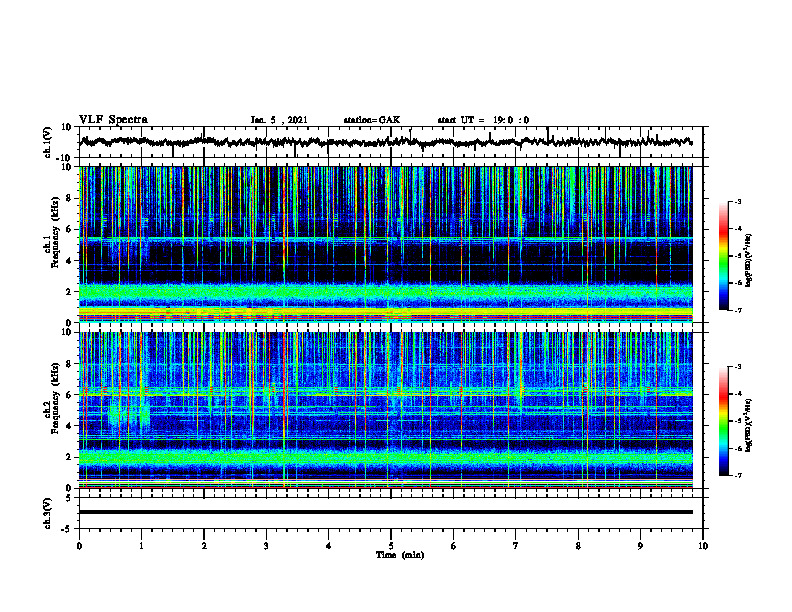
Task: Click the ch.2 "Frequency (kHz)" axis label
Action: click(x=55, y=398)
